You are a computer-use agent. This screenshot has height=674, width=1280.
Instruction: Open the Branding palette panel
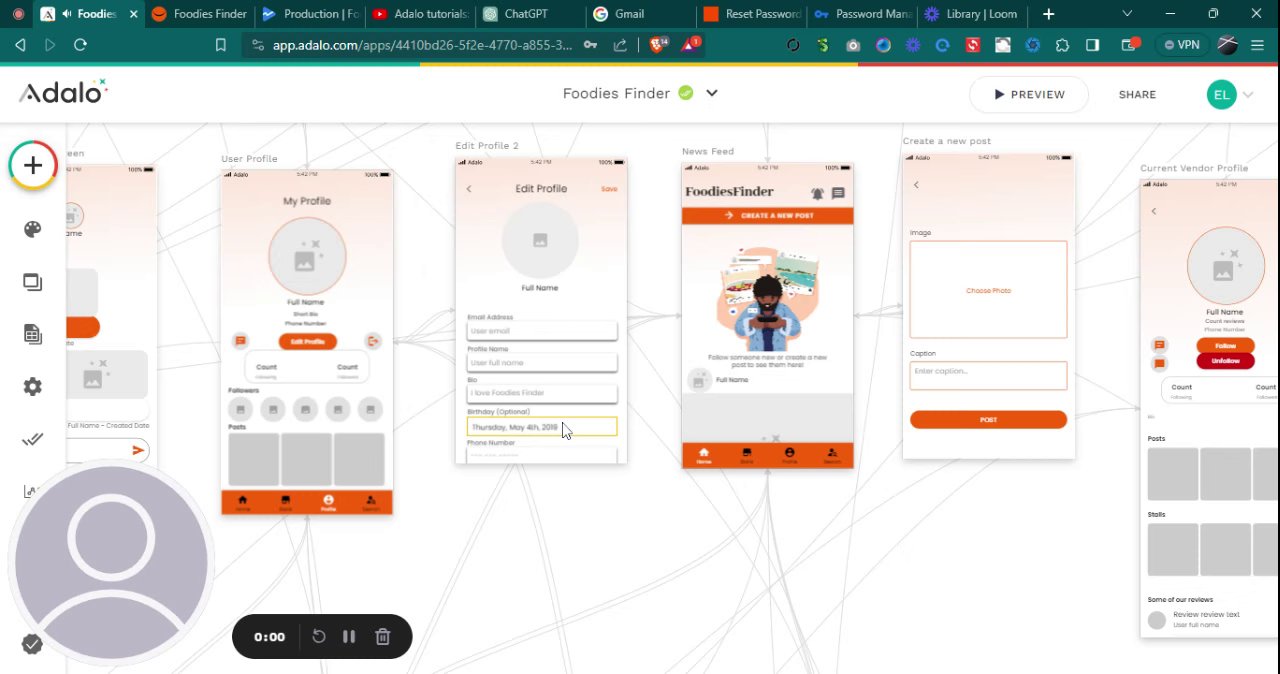point(33,230)
